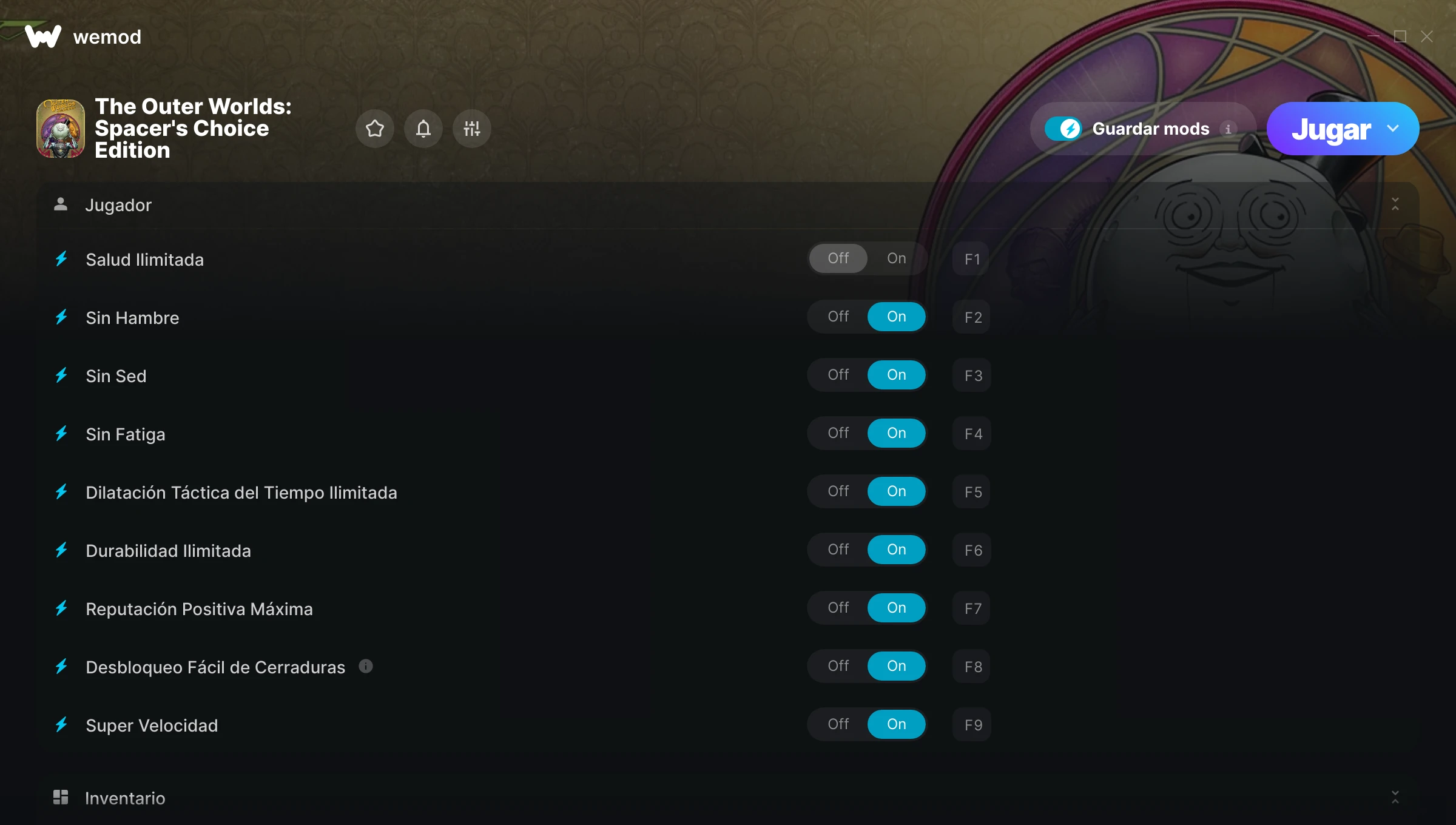Click the Jugar button
The height and width of the screenshot is (825, 1456).
[x=1331, y=129]
